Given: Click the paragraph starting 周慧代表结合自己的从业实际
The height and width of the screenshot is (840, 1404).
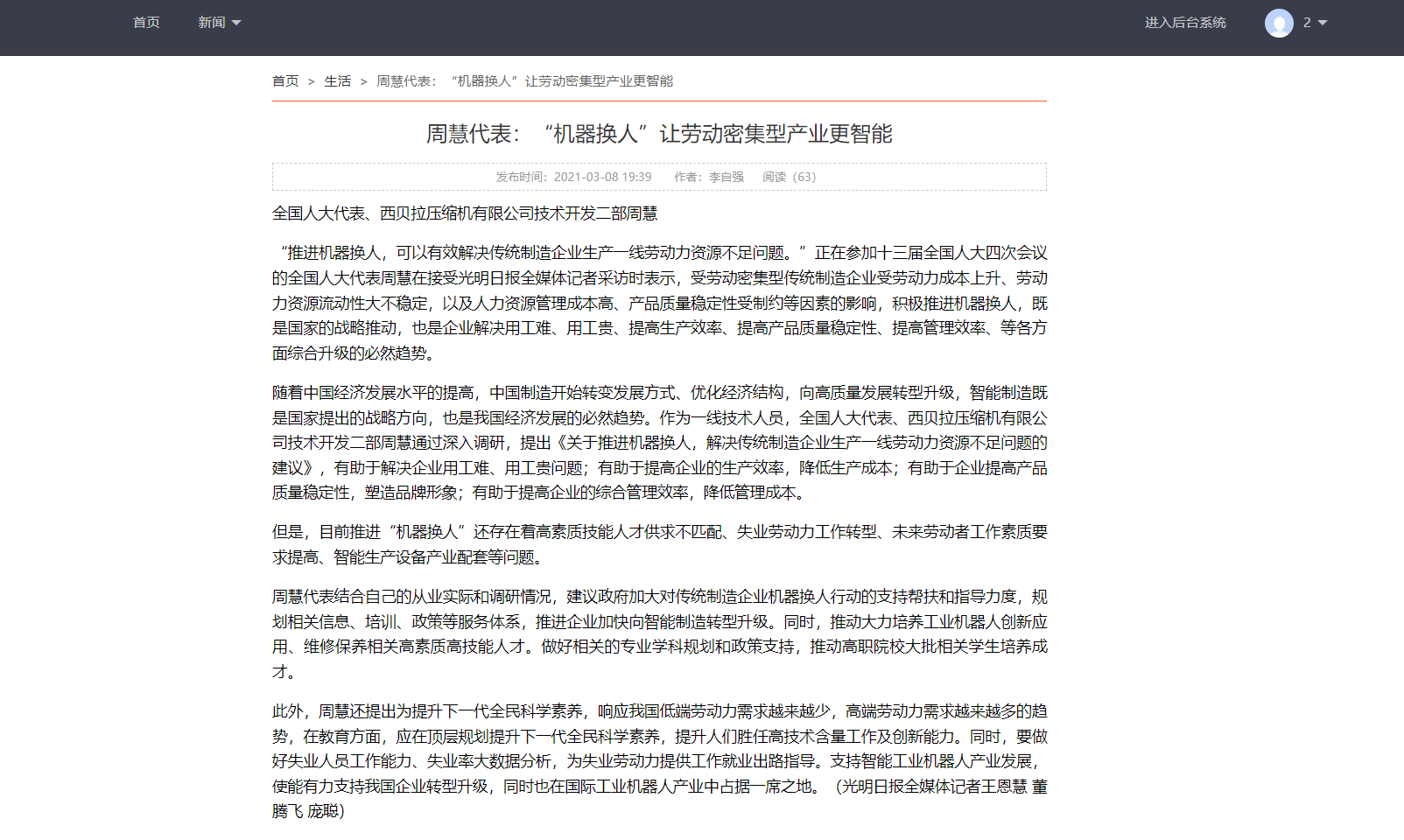Looking at the screenshot, I should (x=660, y=634).
